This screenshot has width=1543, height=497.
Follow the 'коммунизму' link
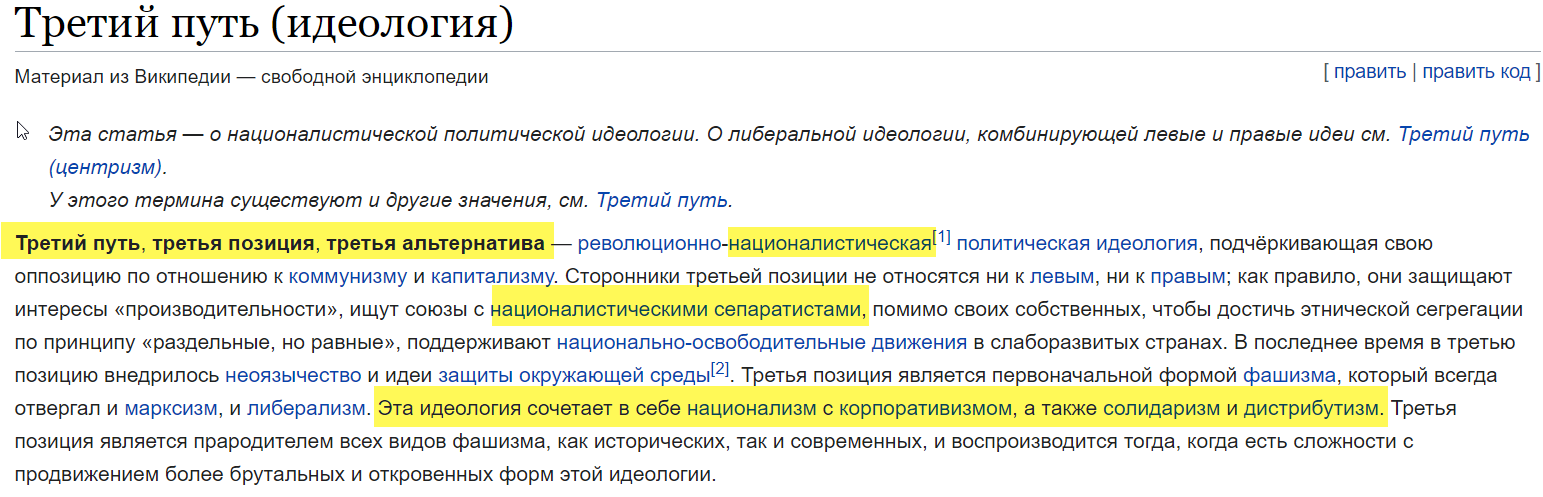point(347,276)
